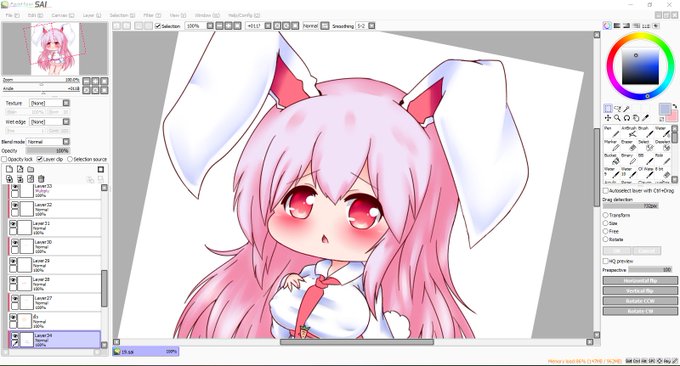Click the Rotate CCW button
Viewport: 680px width, 366px height.
640,301
